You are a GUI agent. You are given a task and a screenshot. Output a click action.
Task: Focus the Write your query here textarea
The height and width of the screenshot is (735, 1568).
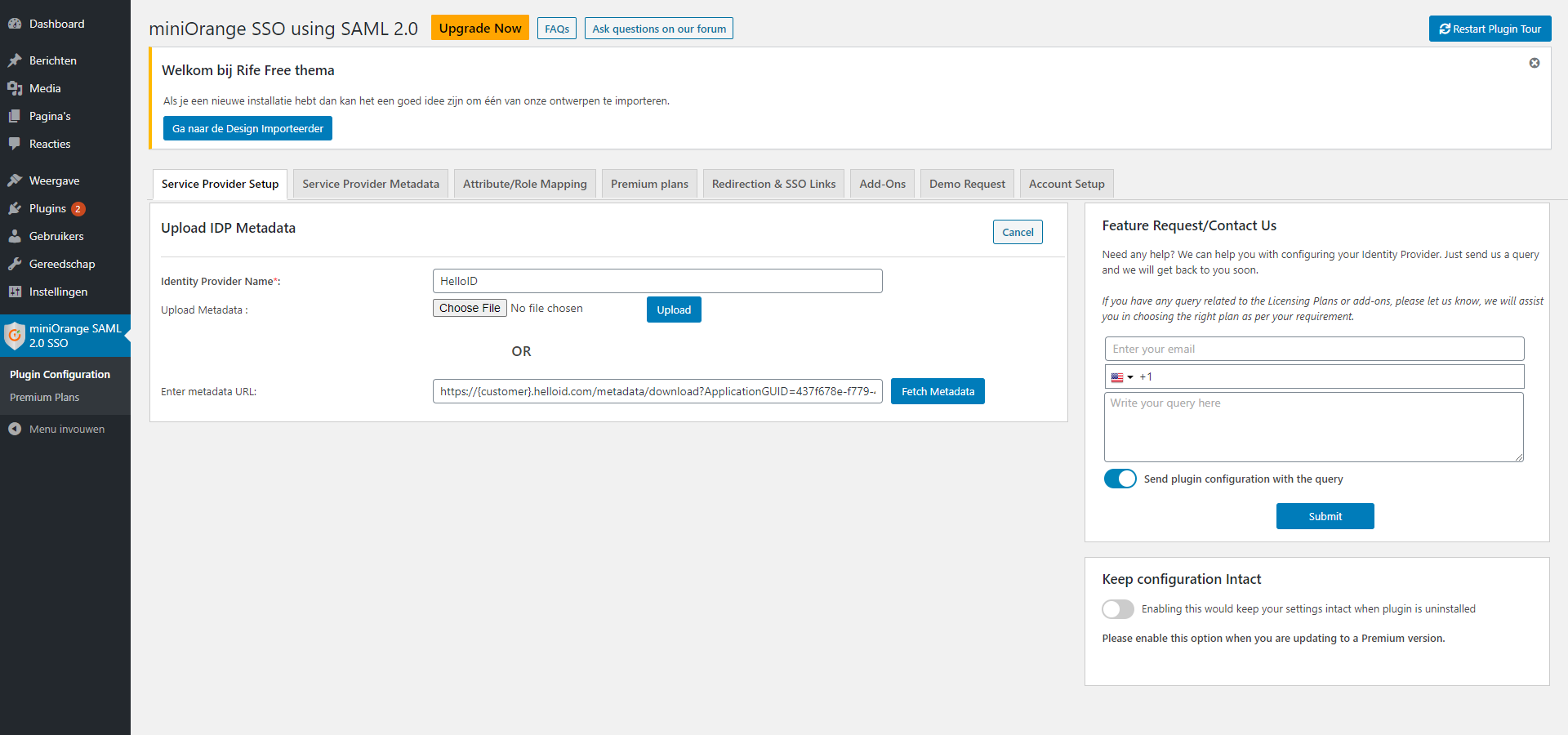(x=1314, y=427)
